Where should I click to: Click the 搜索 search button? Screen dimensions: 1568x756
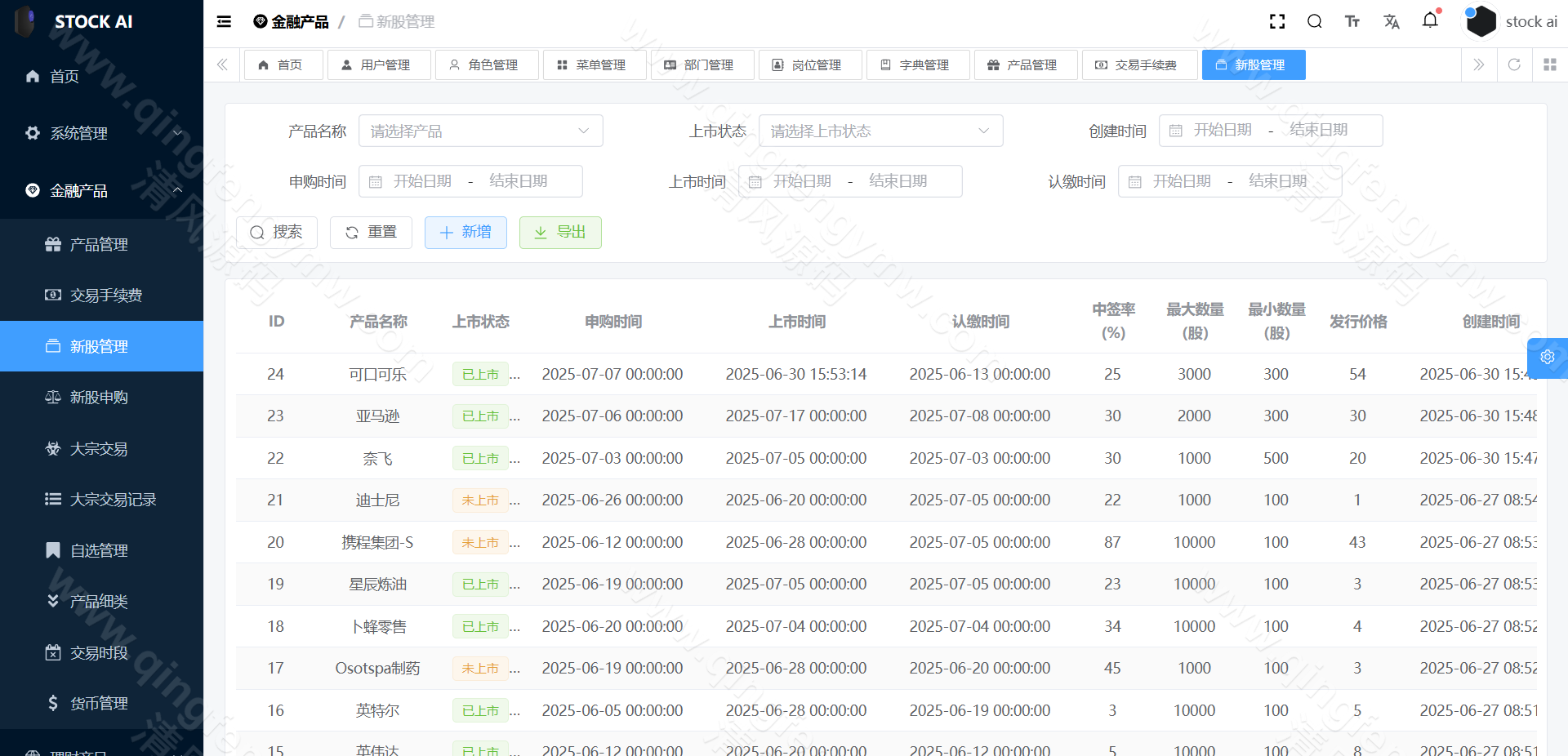pos(277,233)
